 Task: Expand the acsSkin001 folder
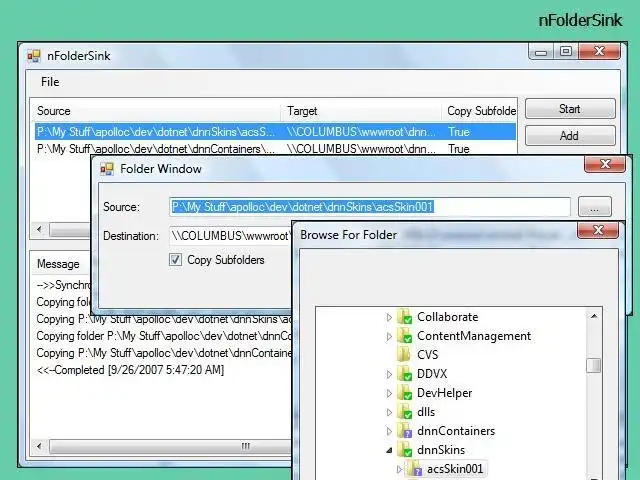click(400, 469)
